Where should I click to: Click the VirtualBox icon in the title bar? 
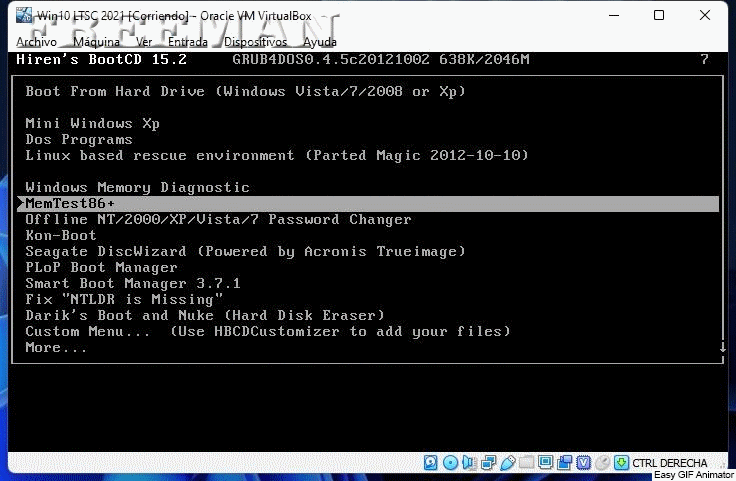[23, 15]
